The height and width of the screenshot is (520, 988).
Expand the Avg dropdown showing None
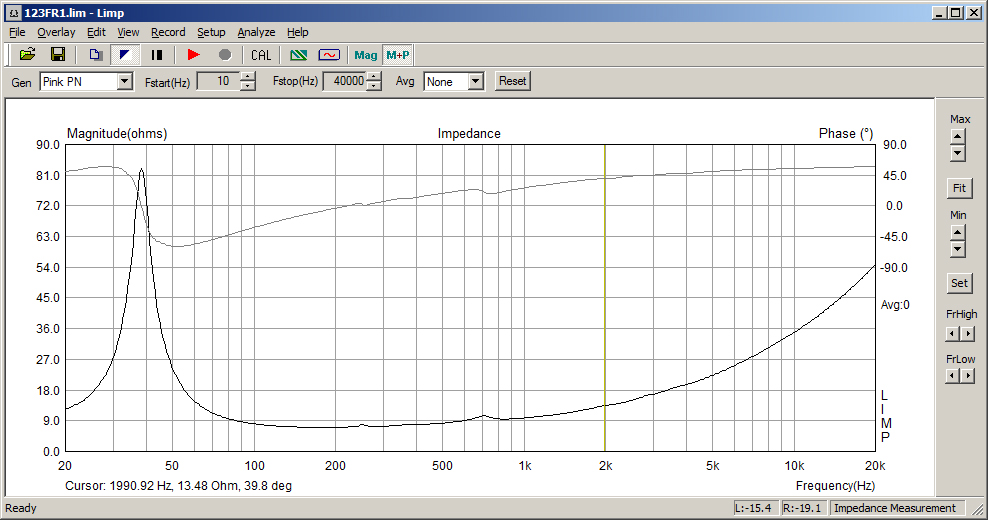coord(475,82)
